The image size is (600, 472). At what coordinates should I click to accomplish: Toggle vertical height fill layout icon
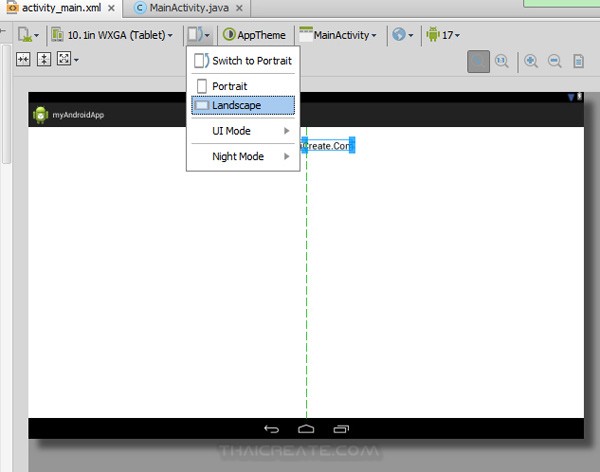coord(44,59)
